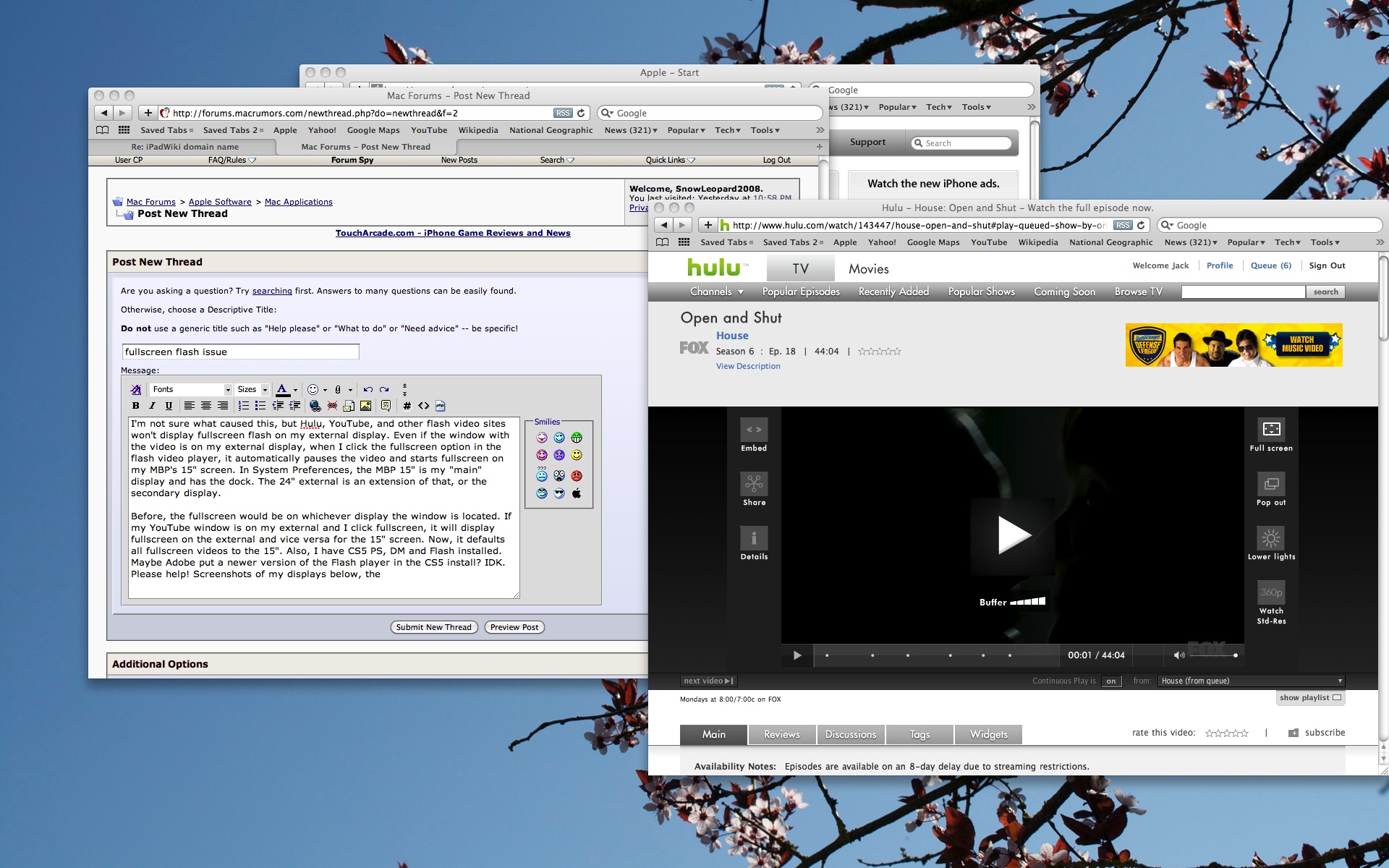This screenshot has height=868, width=1389.
Task: Insert an email link icon
Action: click(x=349, y=406)
